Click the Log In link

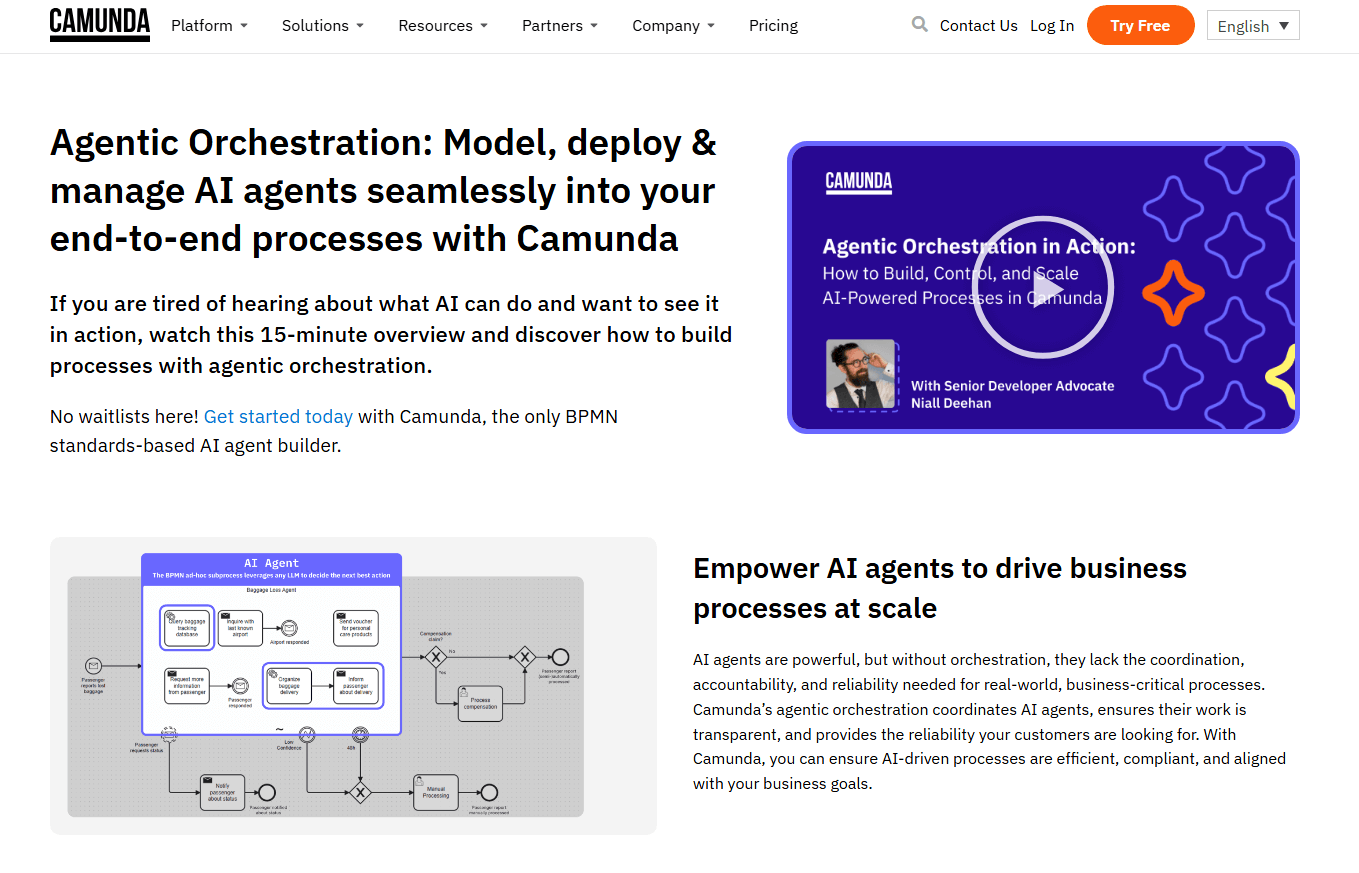click(x=1052, y=26)
